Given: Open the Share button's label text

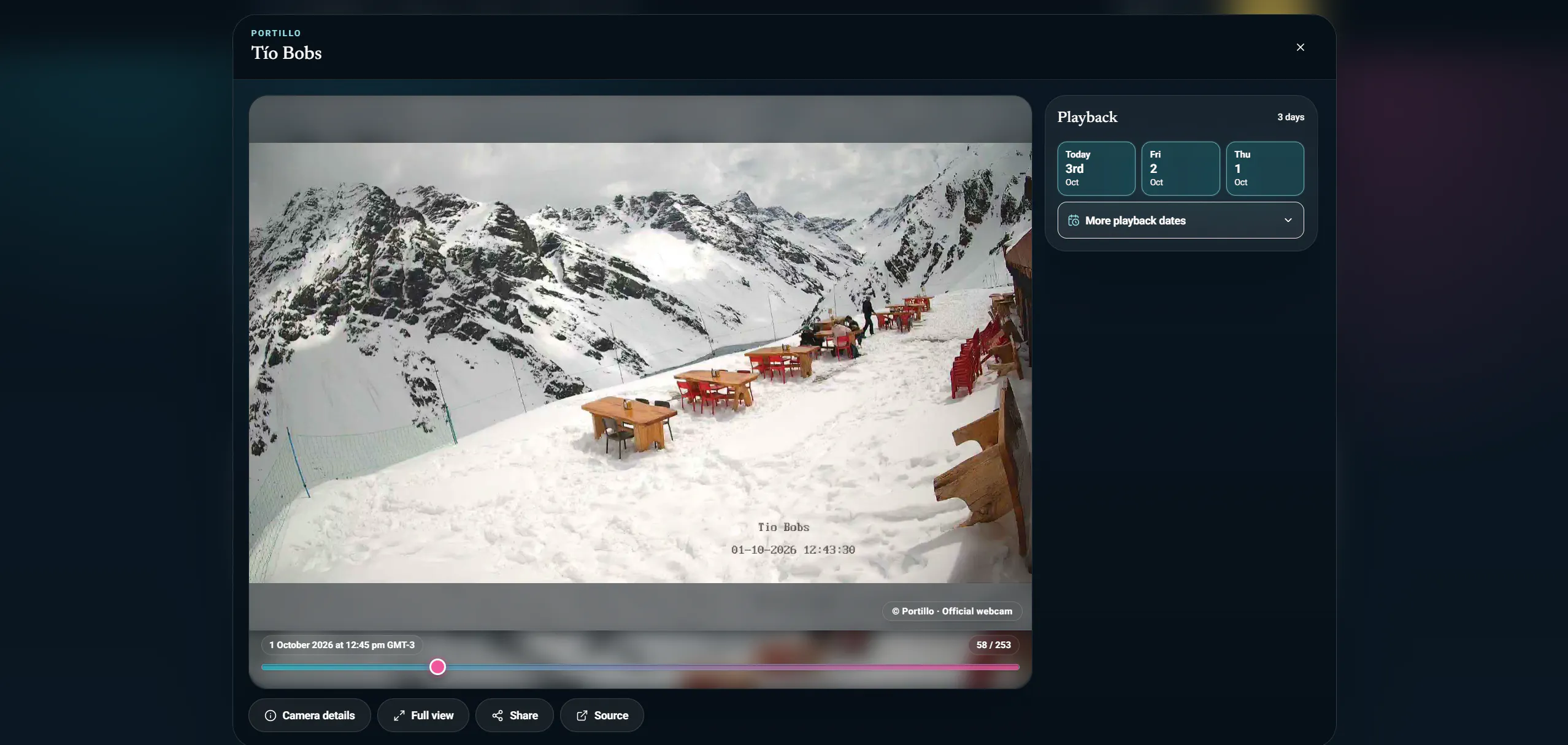Looking at the screenshot, I should [x=523, y=716].
